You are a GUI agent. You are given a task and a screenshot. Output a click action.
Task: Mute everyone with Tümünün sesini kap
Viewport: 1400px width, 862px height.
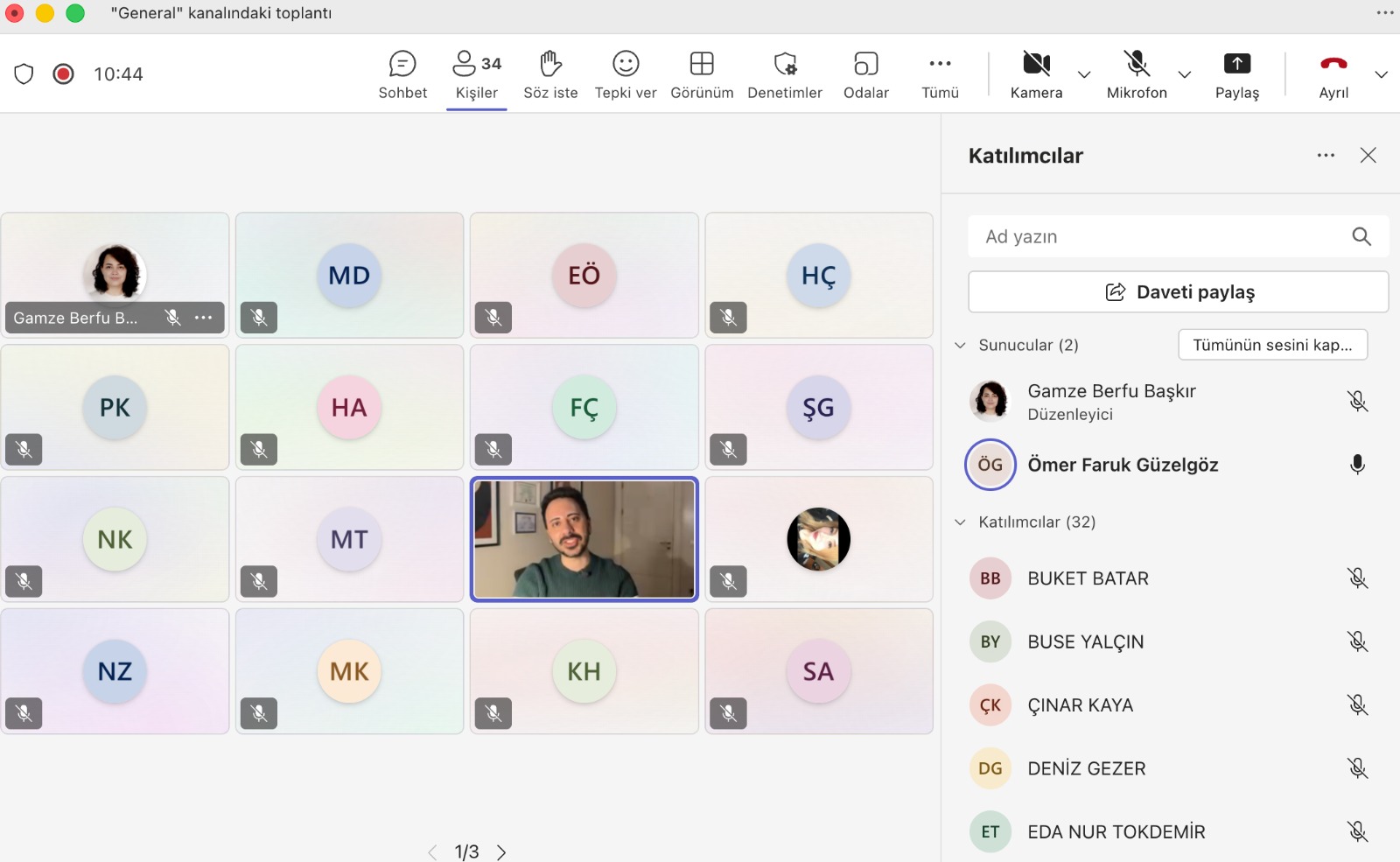coord(1272,345)
